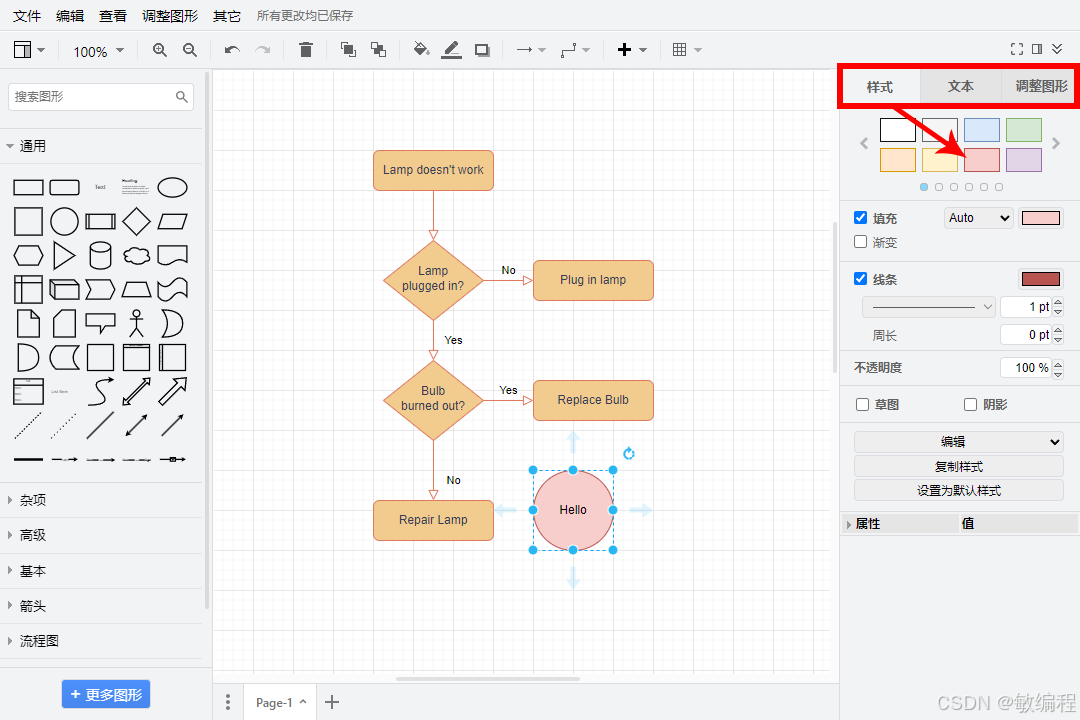This screenshot has width=1080, height=720.
Task: Open the plus insert dropdown
Action: [632, 50]
